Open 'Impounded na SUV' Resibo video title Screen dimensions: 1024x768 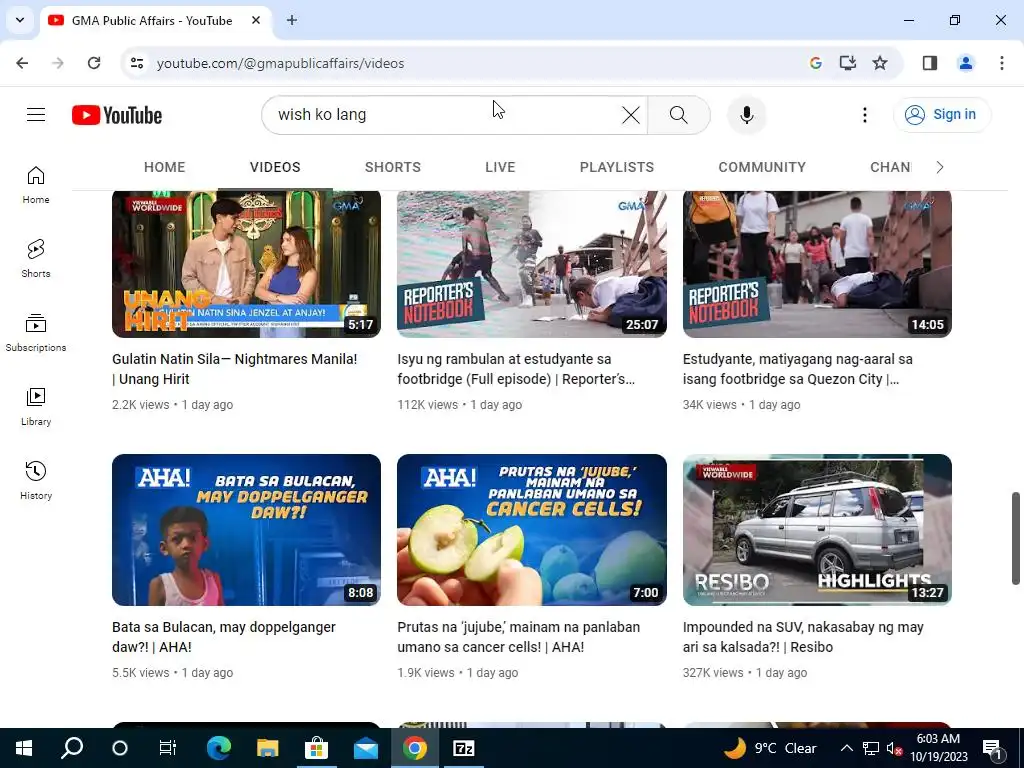(x=803, y=637)
